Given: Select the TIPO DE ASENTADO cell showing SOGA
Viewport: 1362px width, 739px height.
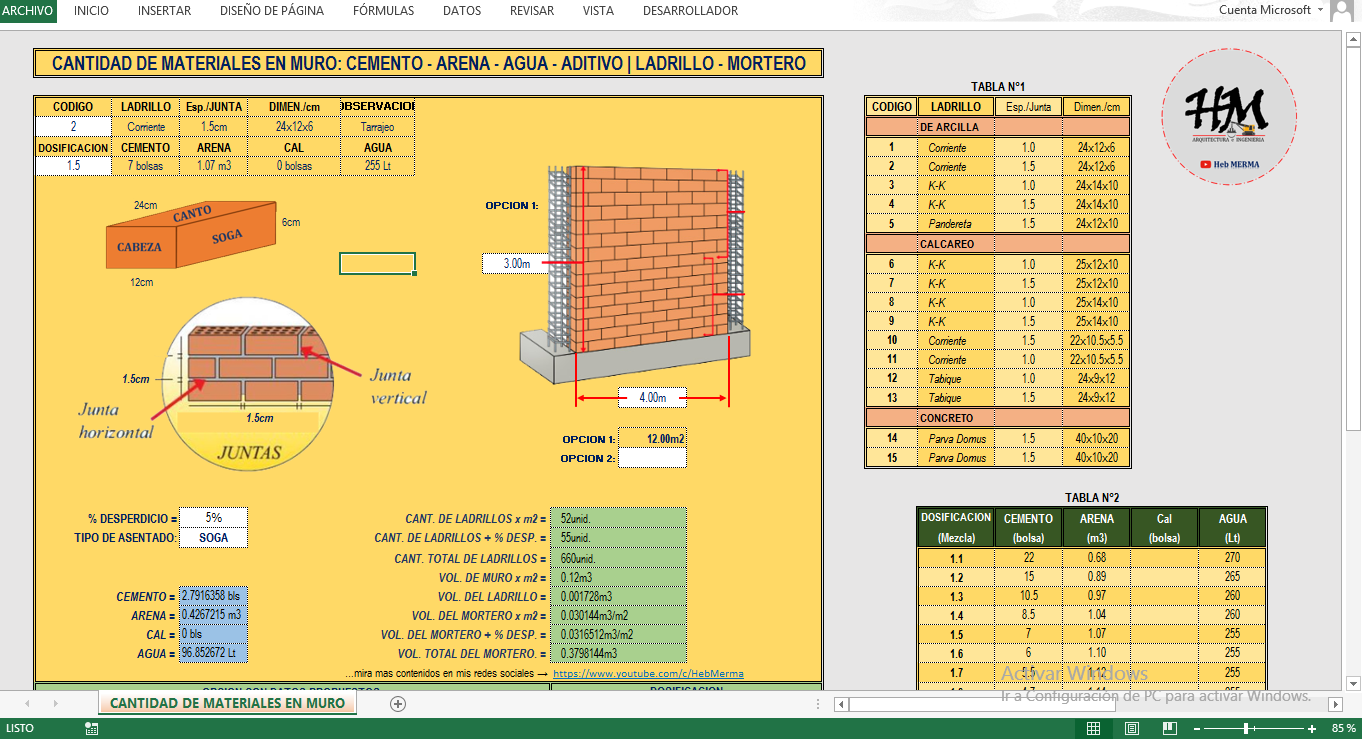Looking at the screenshot, I should click(213, 538).
